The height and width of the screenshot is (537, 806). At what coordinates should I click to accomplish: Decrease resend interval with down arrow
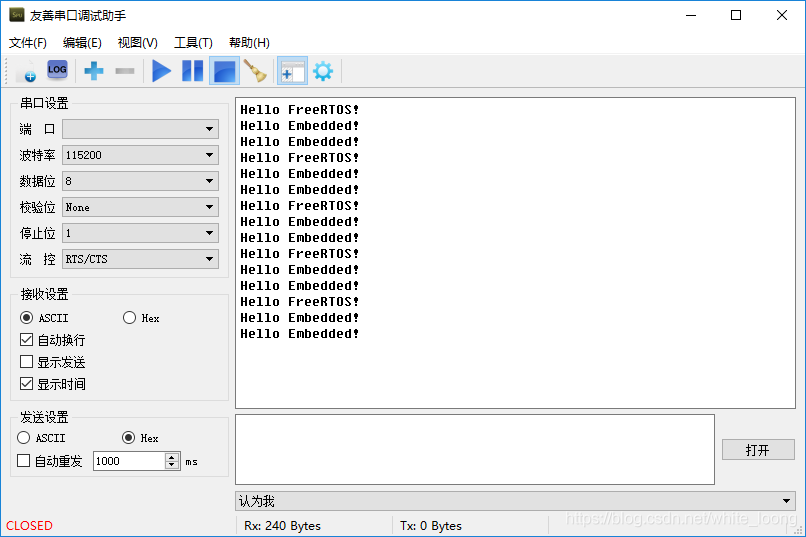[x=172, y=466]
